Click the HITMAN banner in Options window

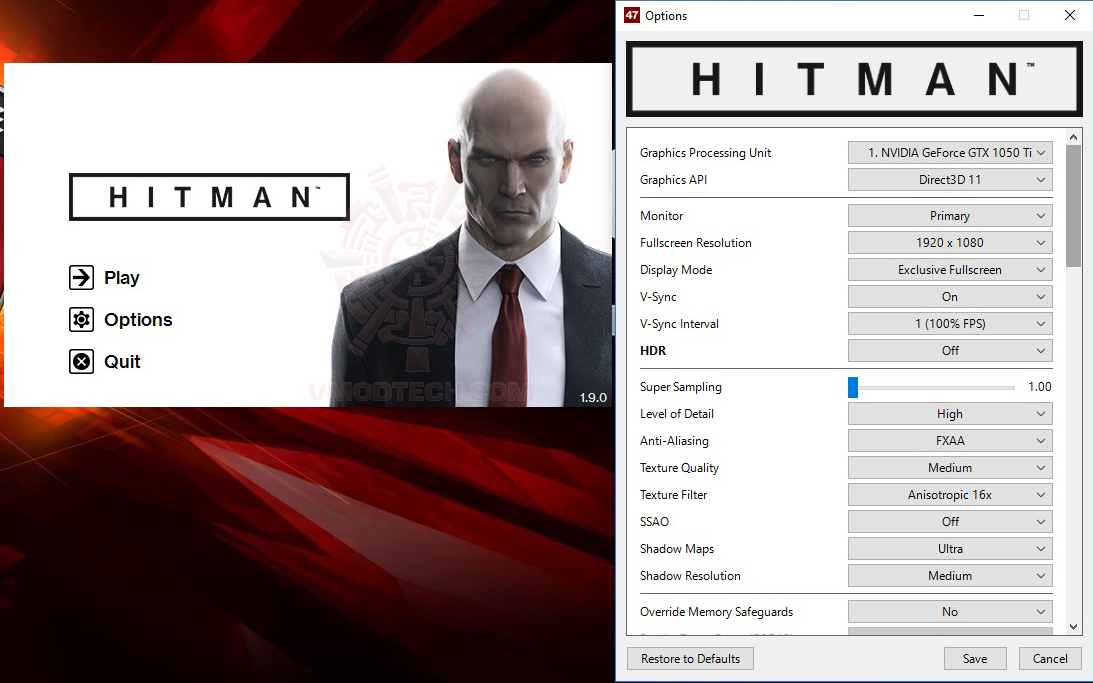854,79
